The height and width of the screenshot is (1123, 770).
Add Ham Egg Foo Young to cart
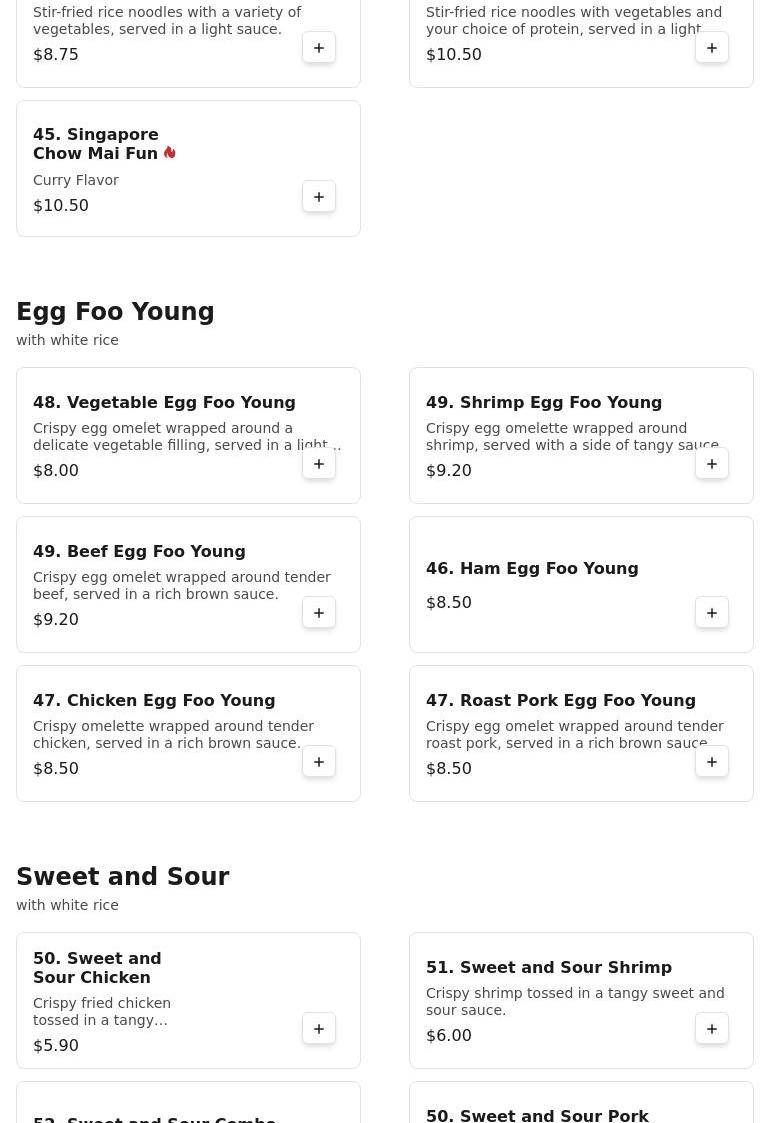(711, 612)
